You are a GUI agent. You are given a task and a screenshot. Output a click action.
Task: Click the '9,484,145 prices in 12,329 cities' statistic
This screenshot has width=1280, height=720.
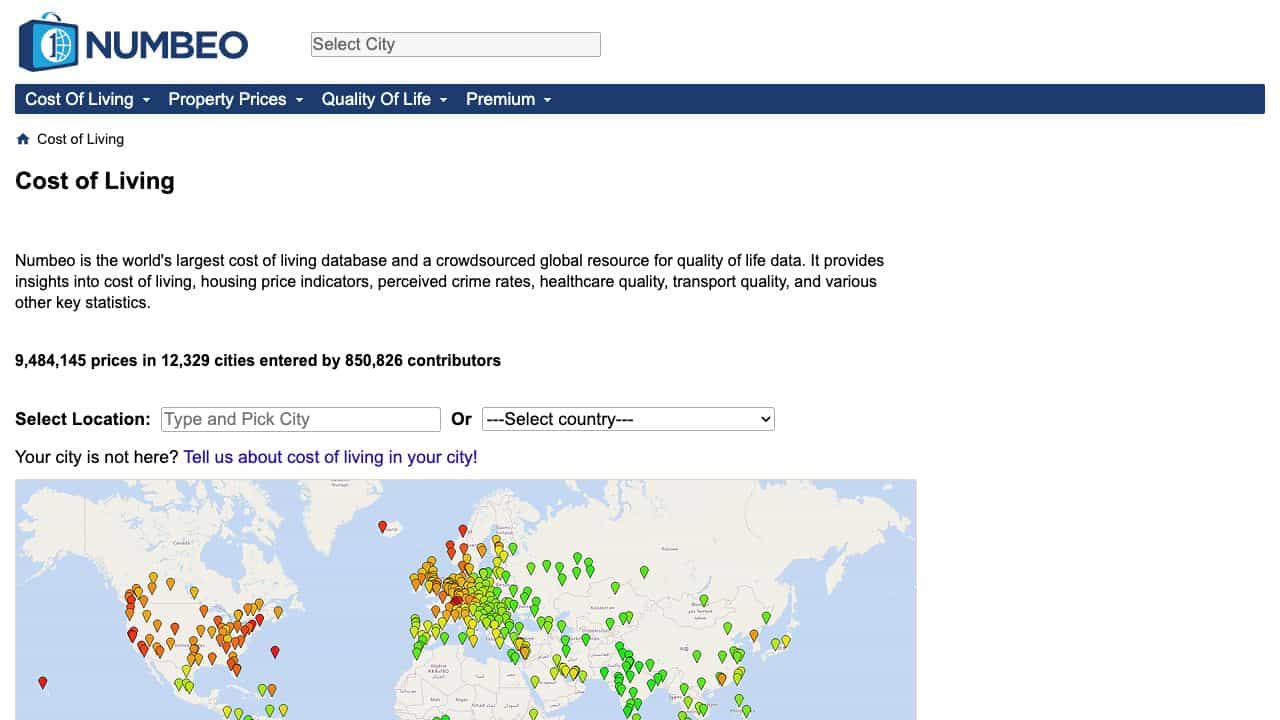point(258,360)
